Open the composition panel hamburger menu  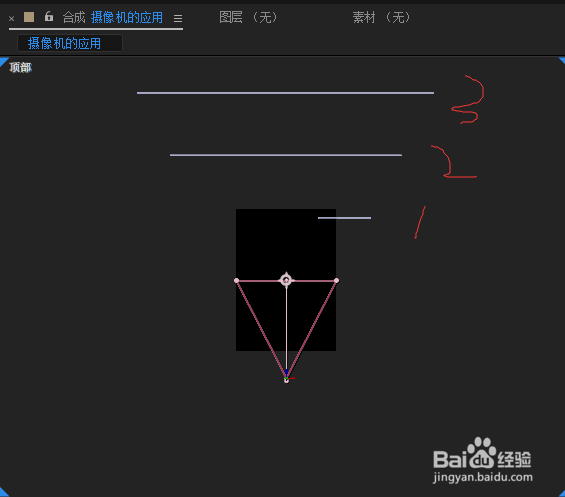click(178, 18)
